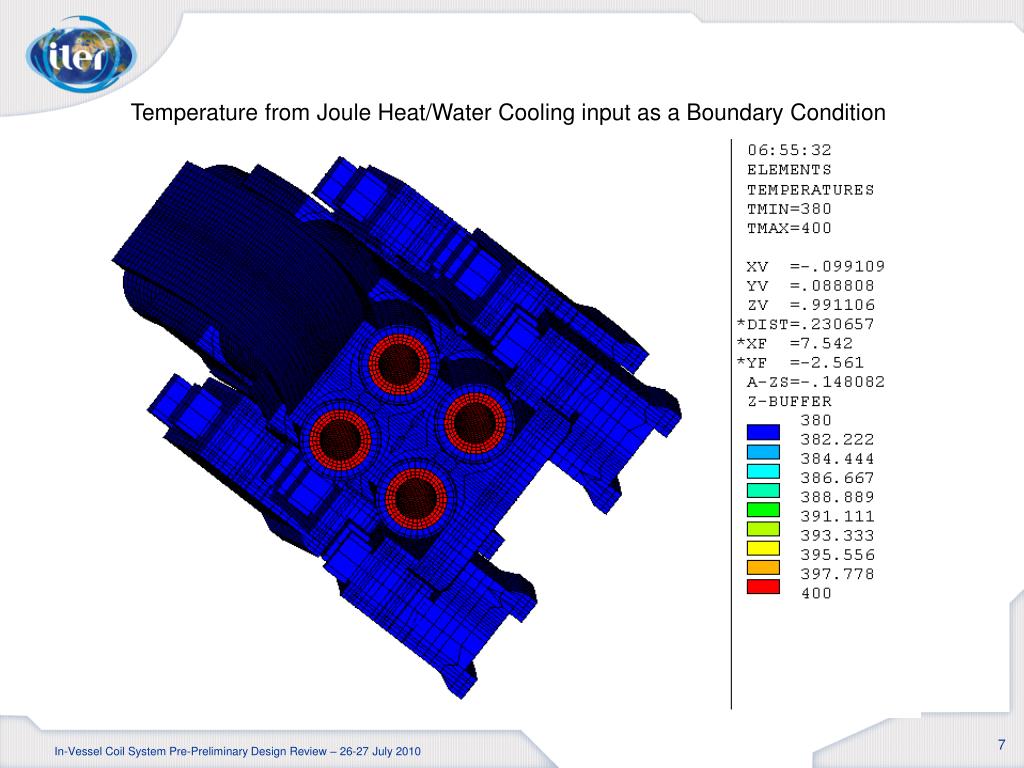Click the orange 395.556 legend swatch
Image resolution: width=1024 pixels, height=768 pixels.
click(763, 567)
